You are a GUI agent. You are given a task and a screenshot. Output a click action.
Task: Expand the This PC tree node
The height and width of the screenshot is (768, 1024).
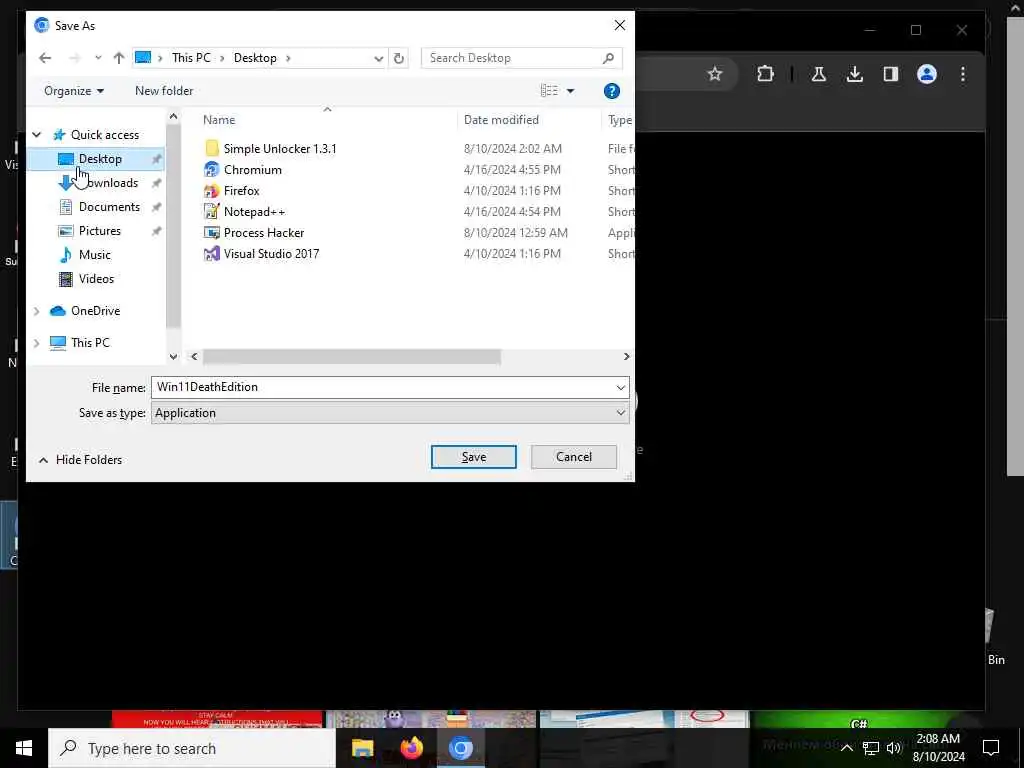pyautogui.click(x=37, y=343)
